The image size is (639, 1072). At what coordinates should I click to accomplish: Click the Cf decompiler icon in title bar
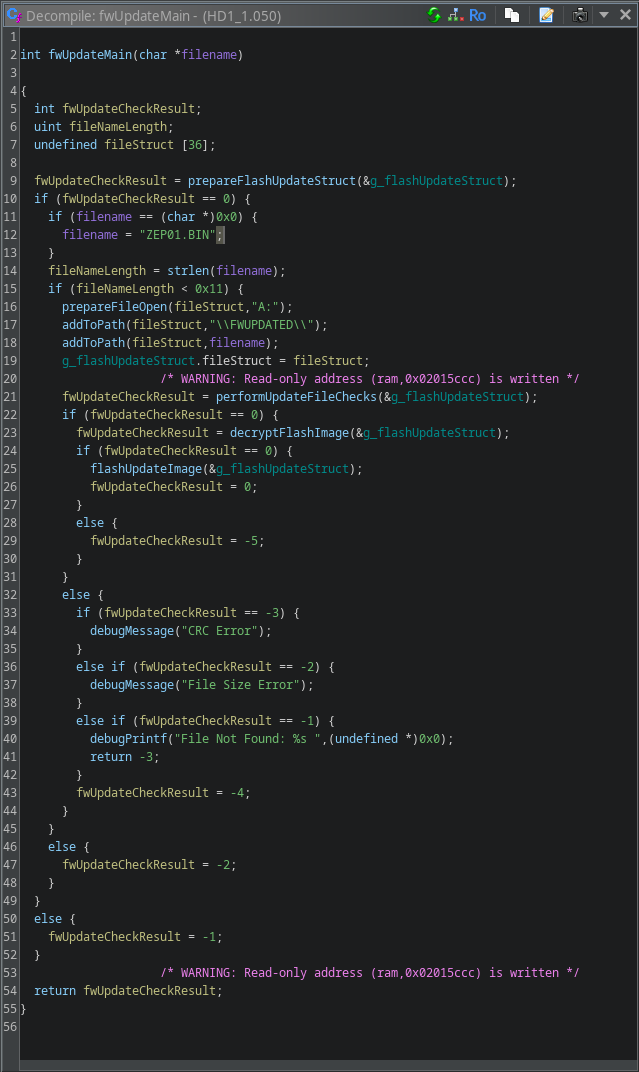click(x=14, y=15)
